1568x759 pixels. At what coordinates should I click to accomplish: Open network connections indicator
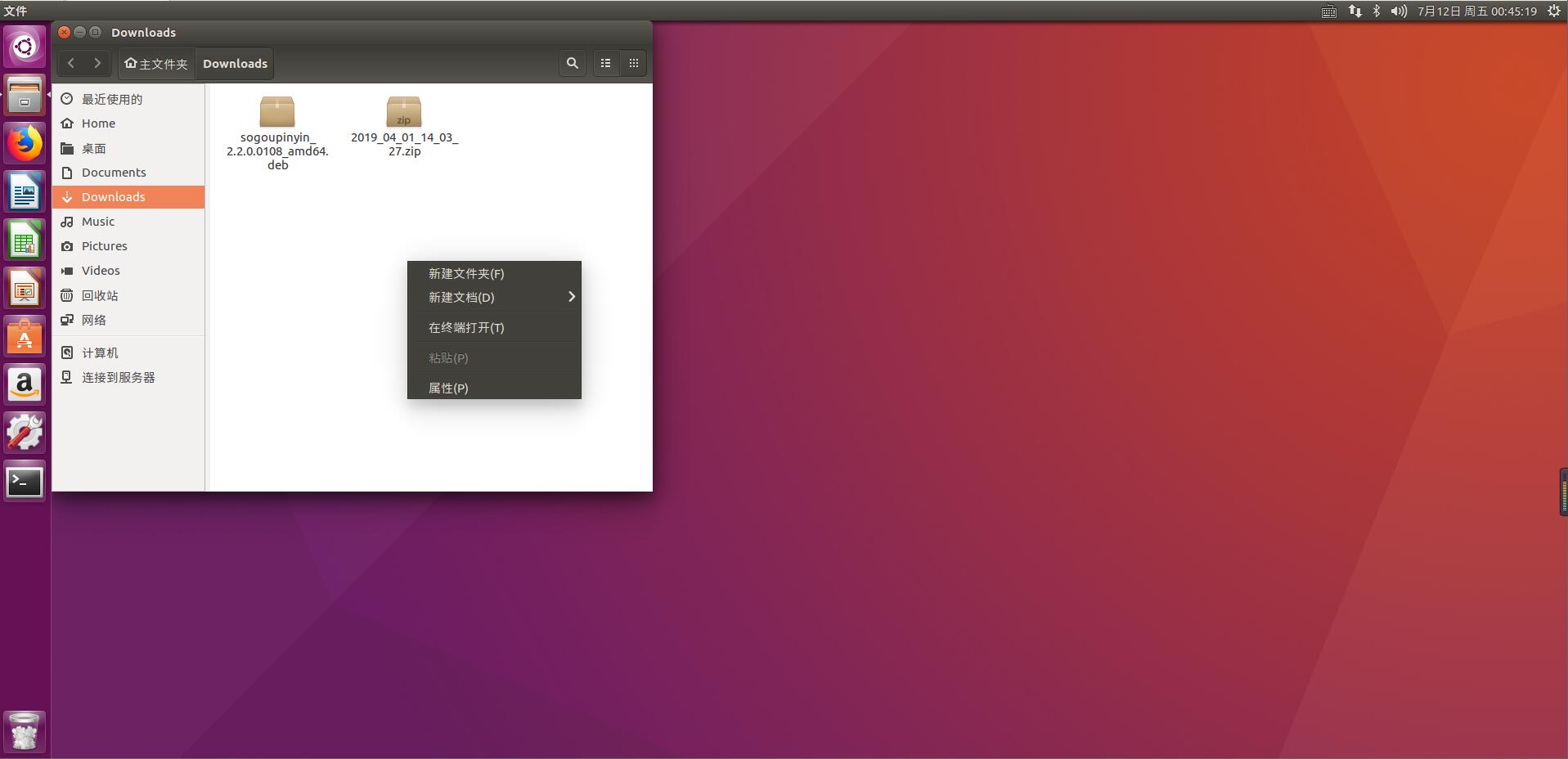(1355, 11)
